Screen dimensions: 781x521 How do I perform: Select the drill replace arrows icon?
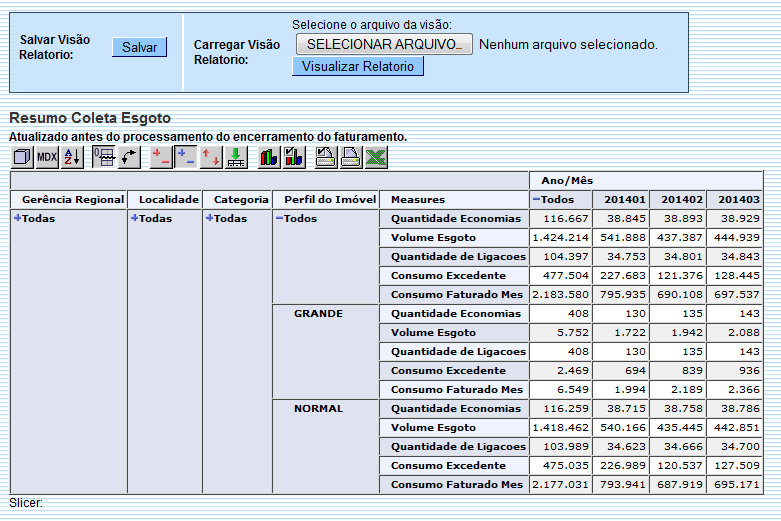211,156
